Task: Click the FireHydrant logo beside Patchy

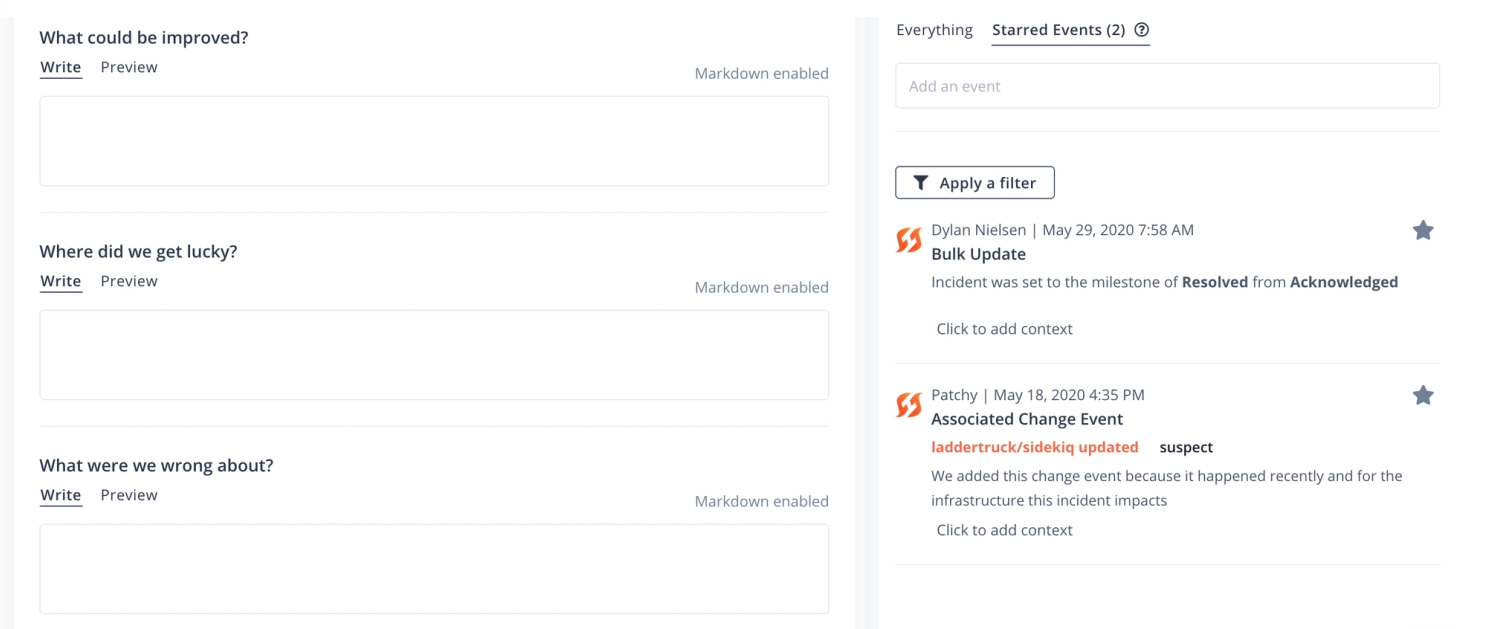Action: 908,405
